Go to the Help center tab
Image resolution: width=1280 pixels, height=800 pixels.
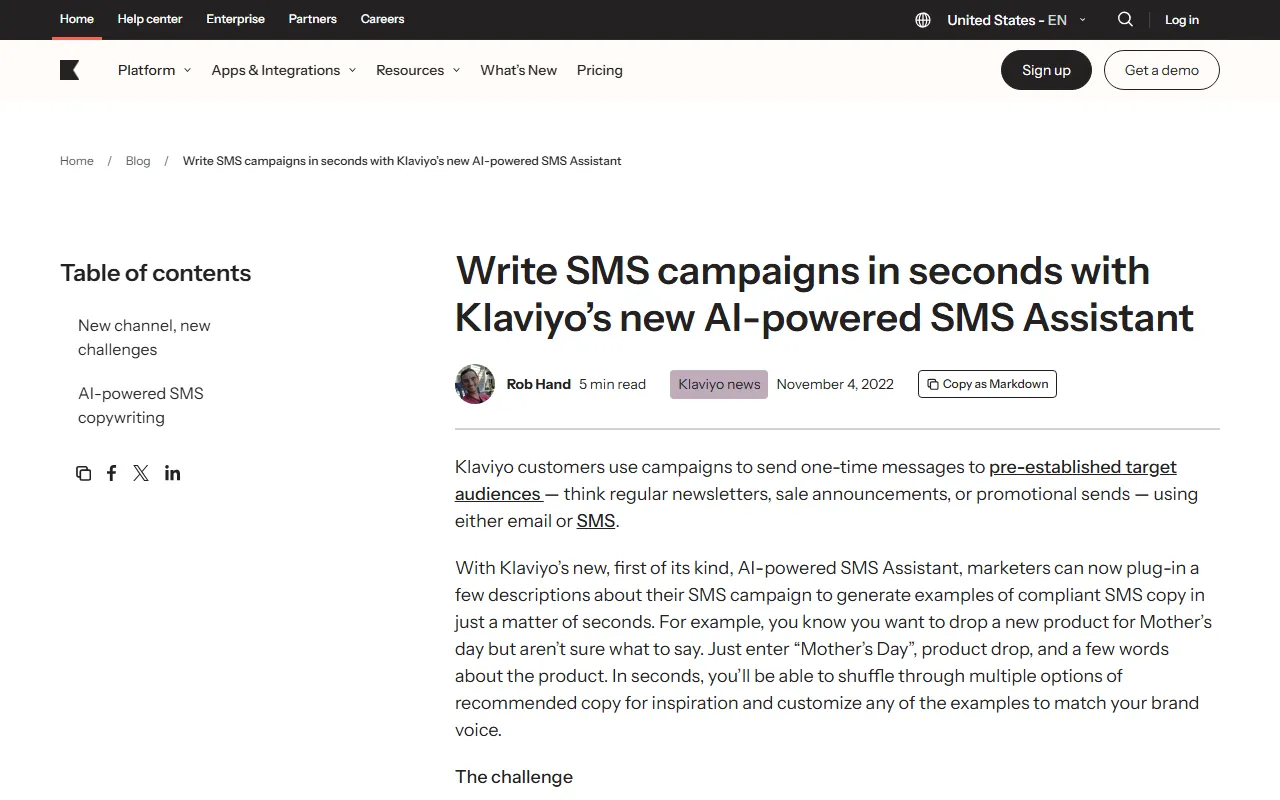click(150, 19)
